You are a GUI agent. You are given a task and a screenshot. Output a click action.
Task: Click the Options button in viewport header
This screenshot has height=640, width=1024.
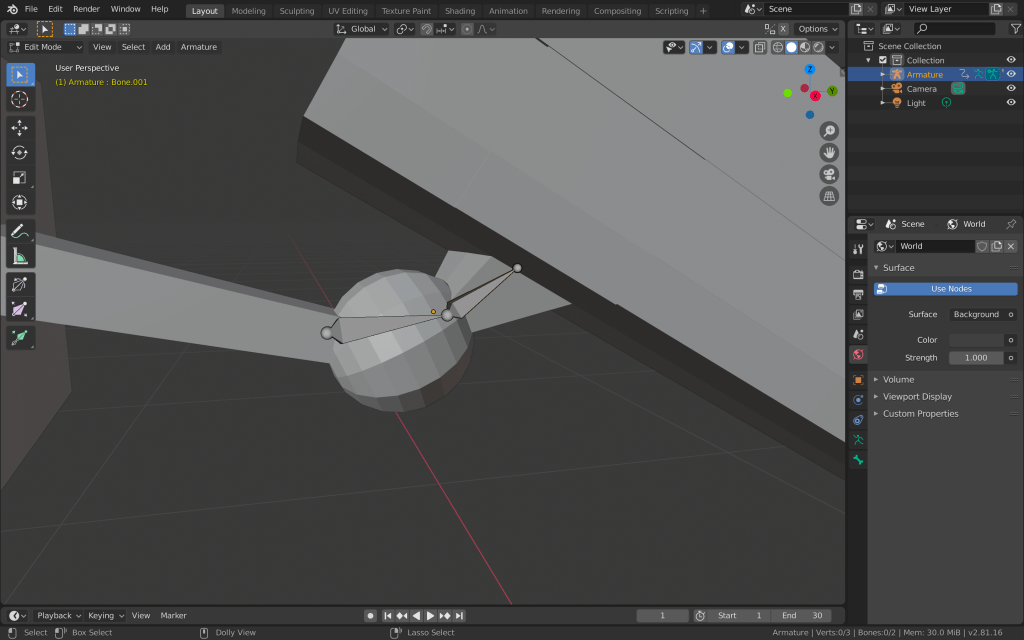click(817, 29)
